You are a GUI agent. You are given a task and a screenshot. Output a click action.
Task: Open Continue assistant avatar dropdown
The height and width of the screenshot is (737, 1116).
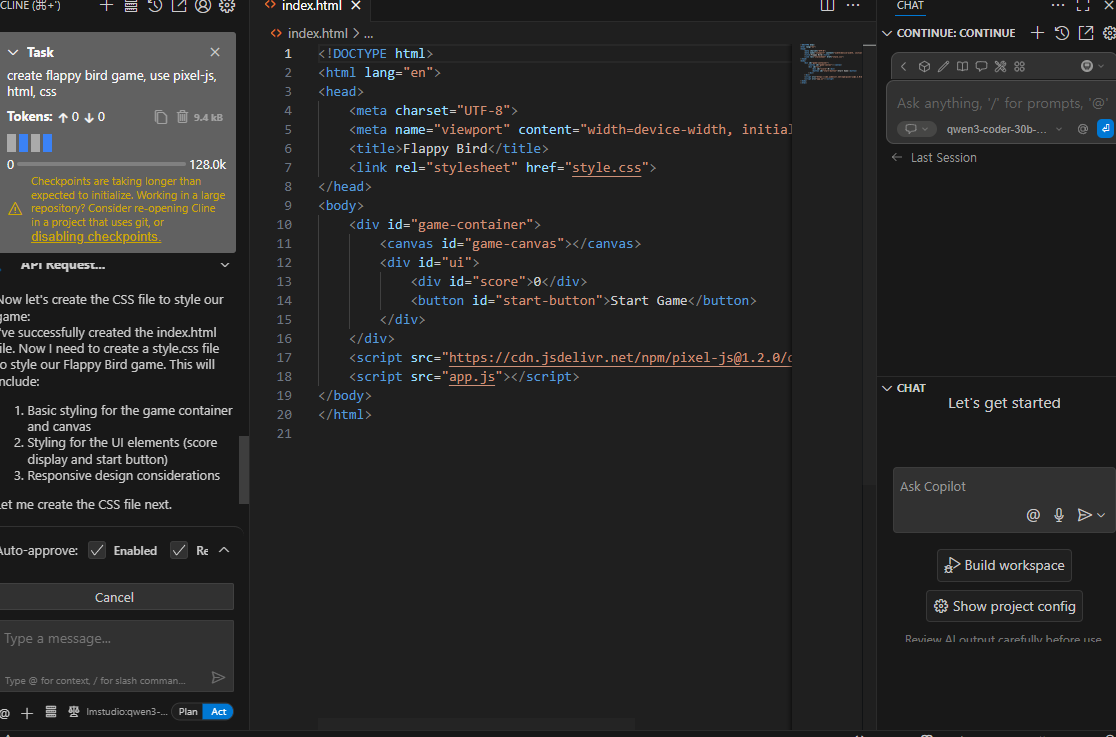[1093, 66]
